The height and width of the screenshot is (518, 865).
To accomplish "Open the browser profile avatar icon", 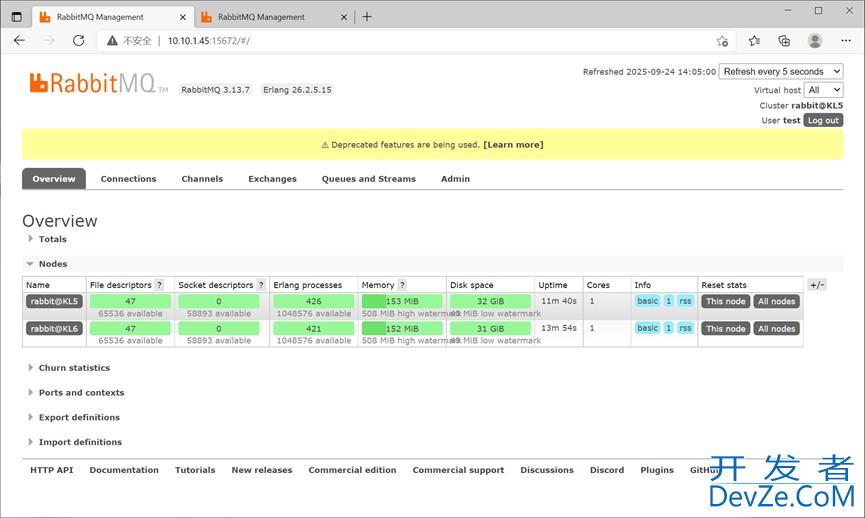I will [x=815, y=41].
